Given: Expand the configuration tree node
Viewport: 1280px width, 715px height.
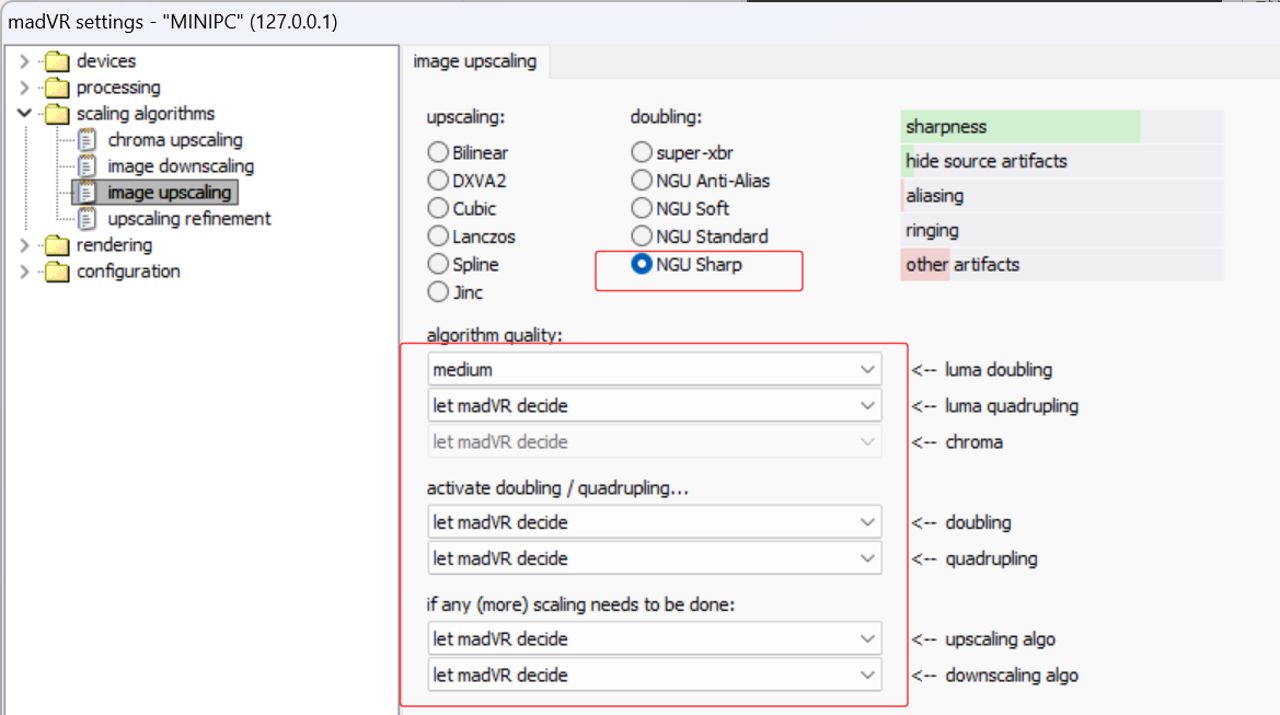Looking at the screenshot, I should pos(25,272).
